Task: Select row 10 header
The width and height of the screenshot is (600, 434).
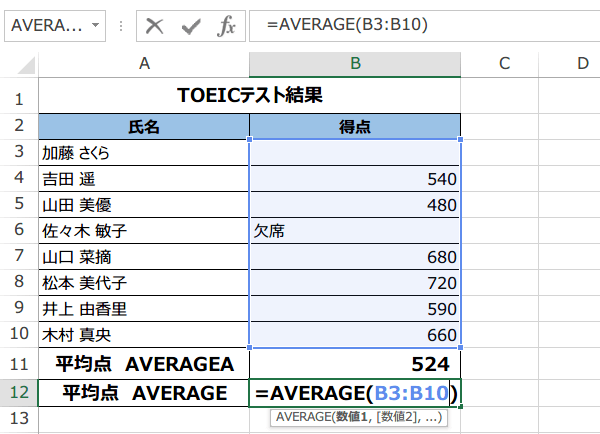Action: pos(19,334)
